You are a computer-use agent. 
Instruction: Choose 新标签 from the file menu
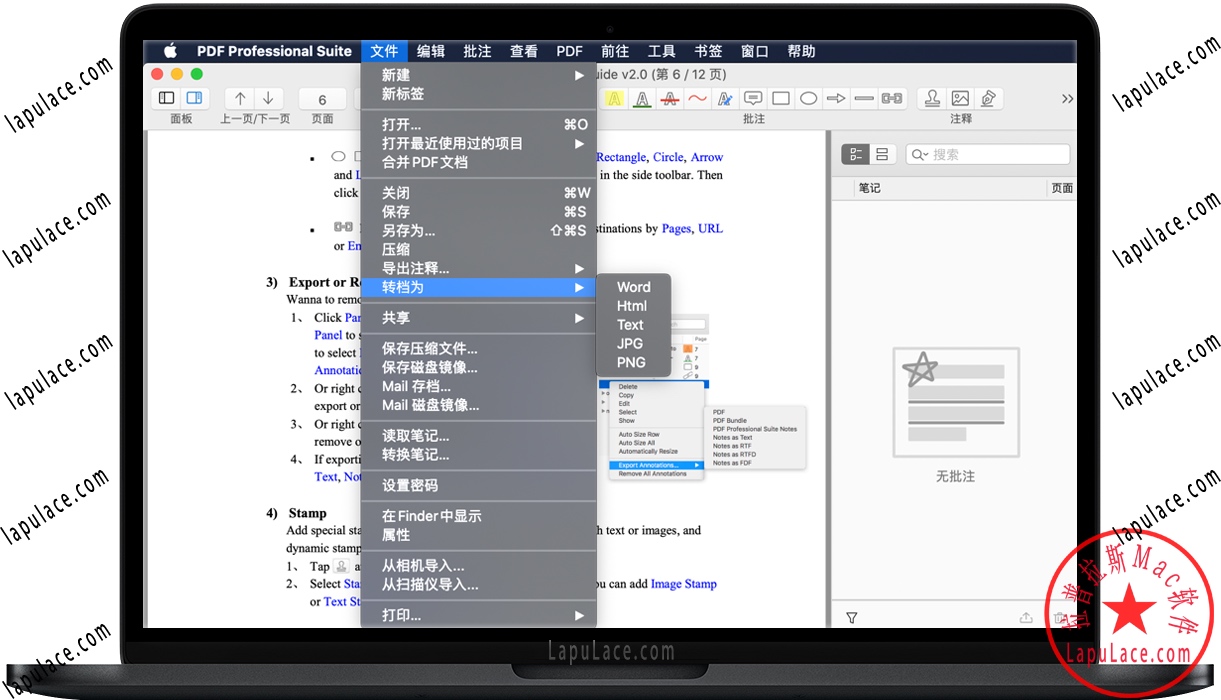478,94
